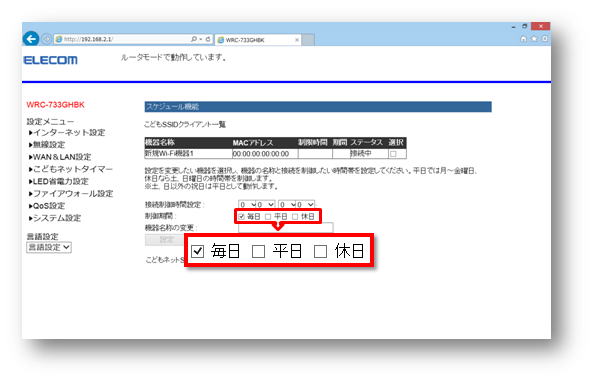Click the ルータモードで動作しています text
593x381 pixels.
pyautogui.click(x=174, y=58)
